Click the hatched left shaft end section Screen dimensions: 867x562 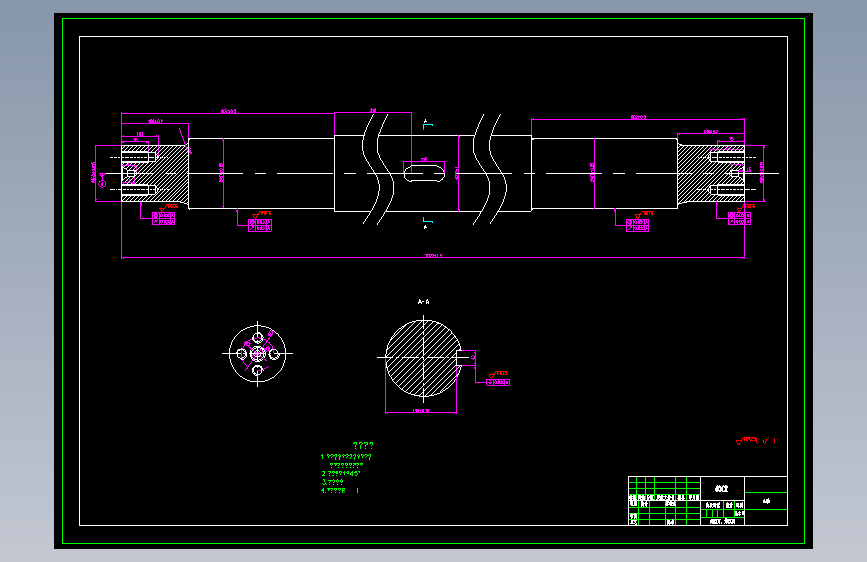[156, 173]
